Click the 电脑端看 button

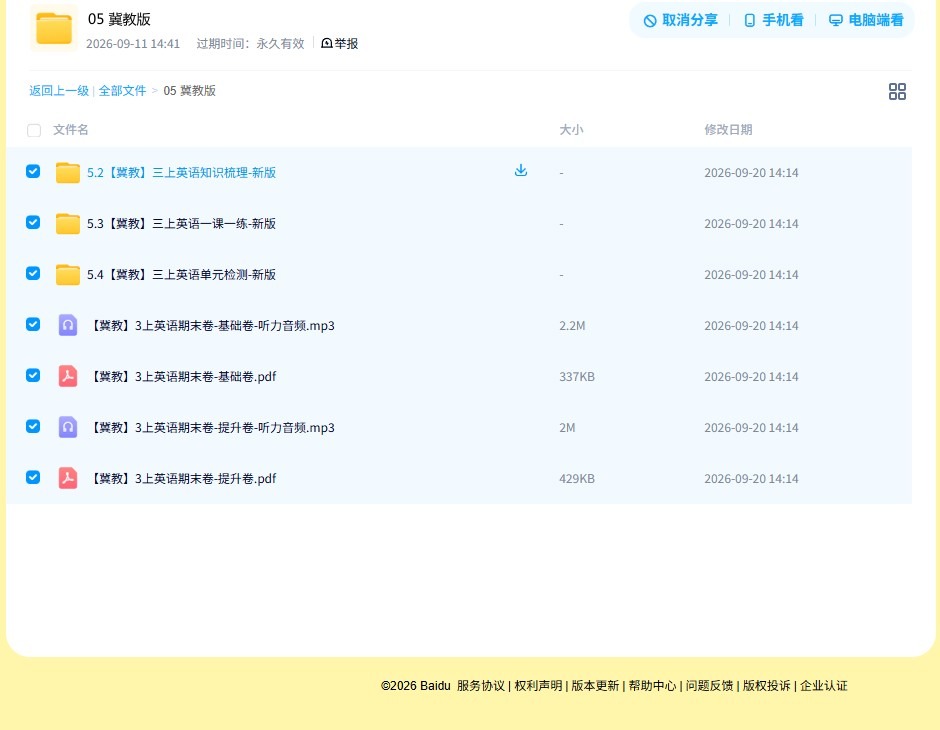pos(866,20)
